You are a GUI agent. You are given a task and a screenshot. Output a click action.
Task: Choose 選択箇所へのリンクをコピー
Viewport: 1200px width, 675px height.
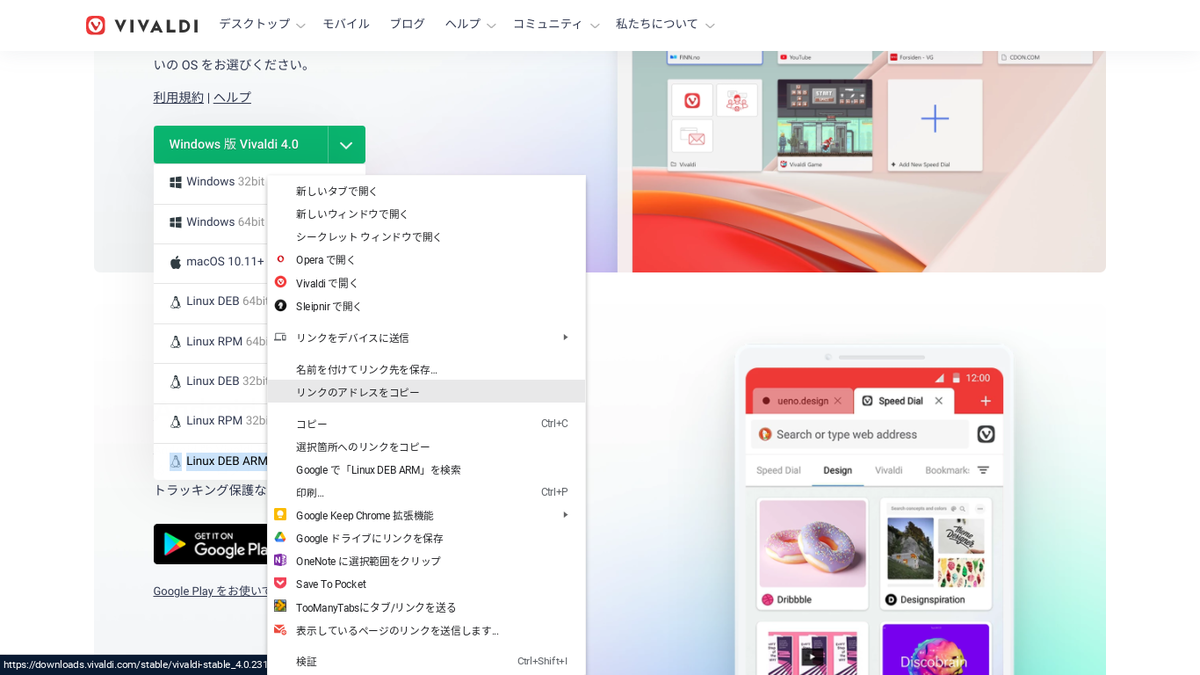pyautogui.click(x=427, y=447)
